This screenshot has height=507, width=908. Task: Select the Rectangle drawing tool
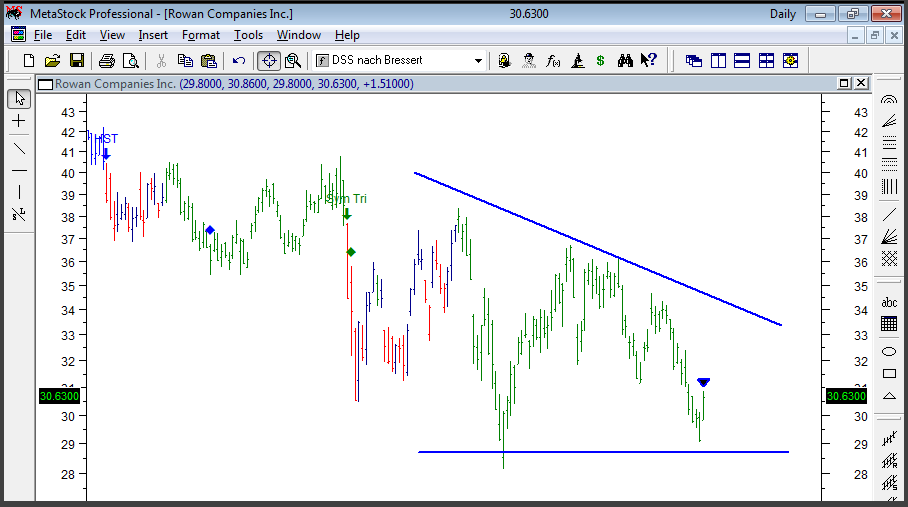click(x=889, y=373)
